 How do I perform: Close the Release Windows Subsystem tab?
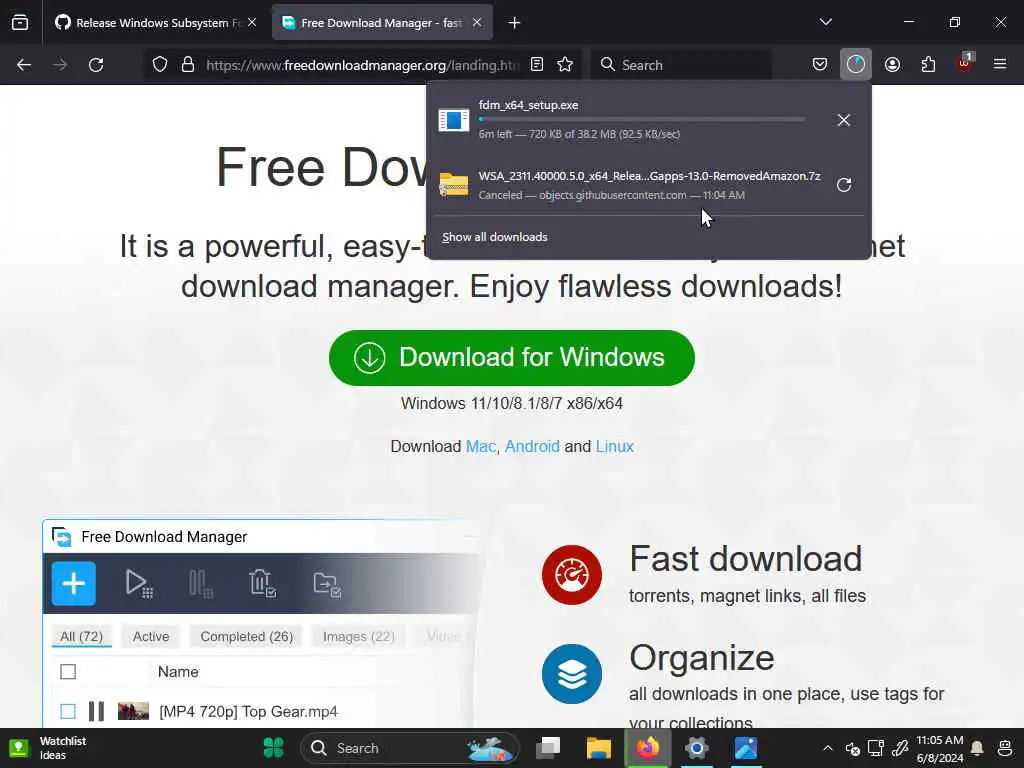(x=252, y=23)
